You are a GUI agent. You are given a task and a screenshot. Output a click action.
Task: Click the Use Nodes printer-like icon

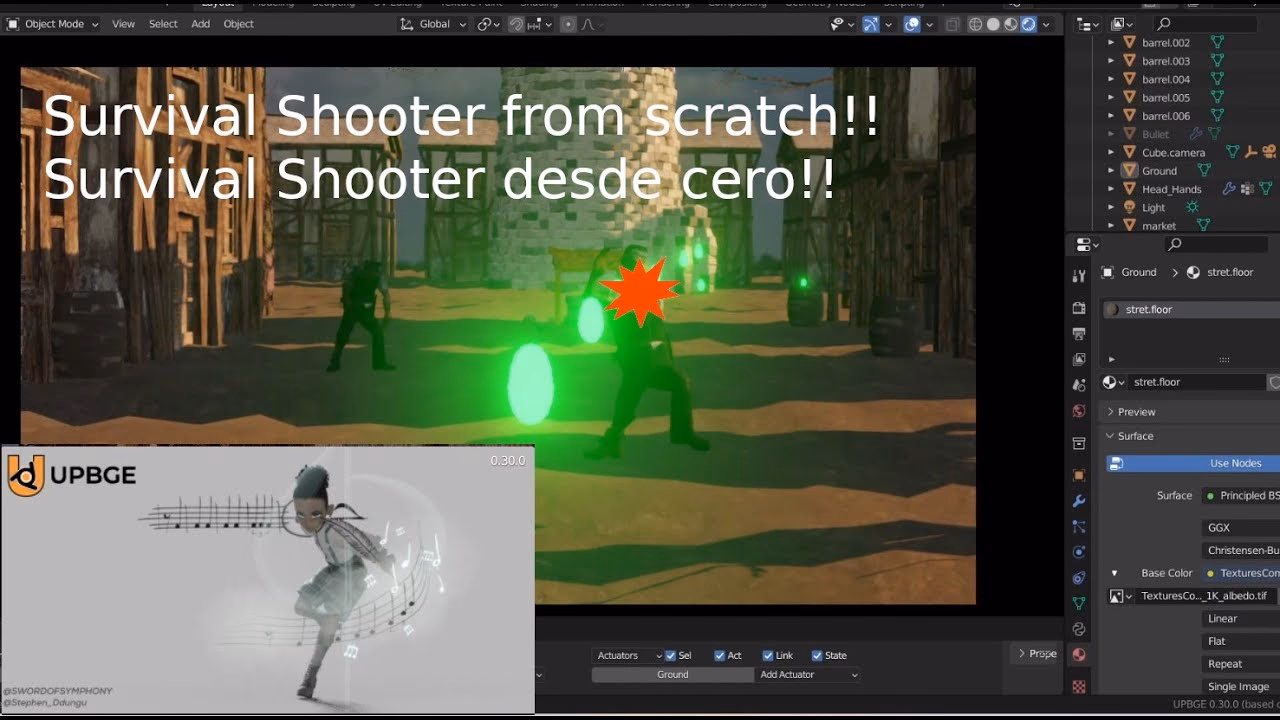coord(1117,463)
